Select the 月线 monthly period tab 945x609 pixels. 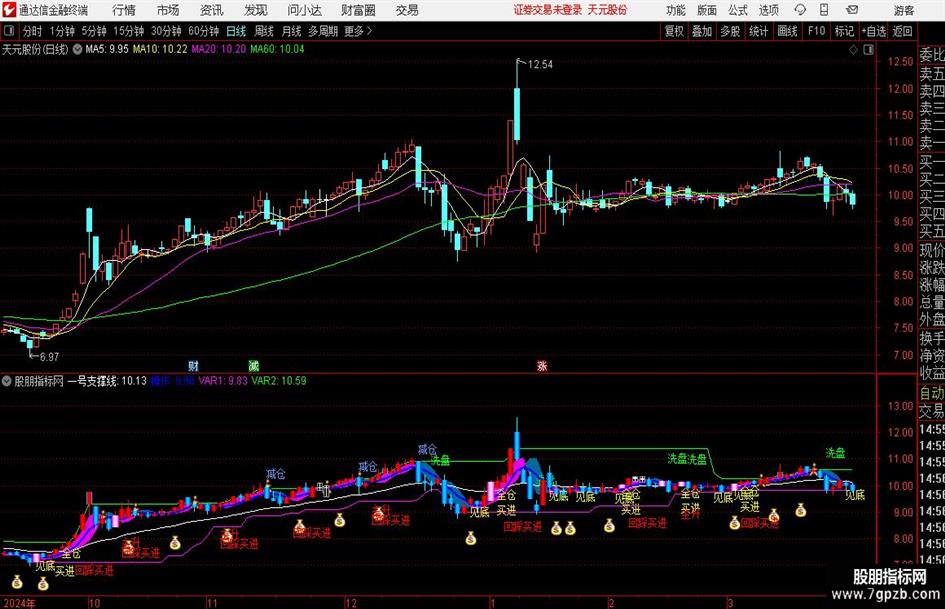pyautogui.click(x=292, y=31)
